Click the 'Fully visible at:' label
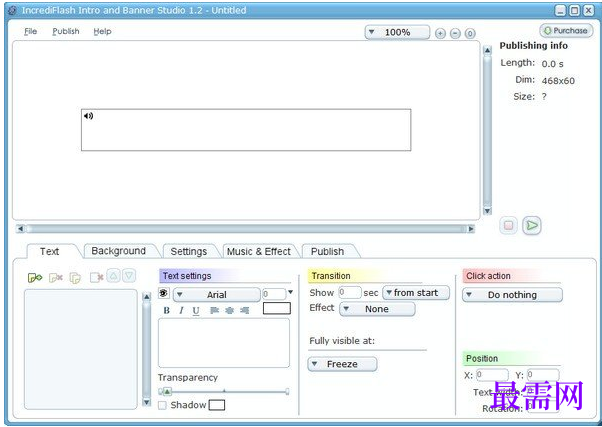Image resolution: width=602 pixels, height=427 pixels. (342, 341)
